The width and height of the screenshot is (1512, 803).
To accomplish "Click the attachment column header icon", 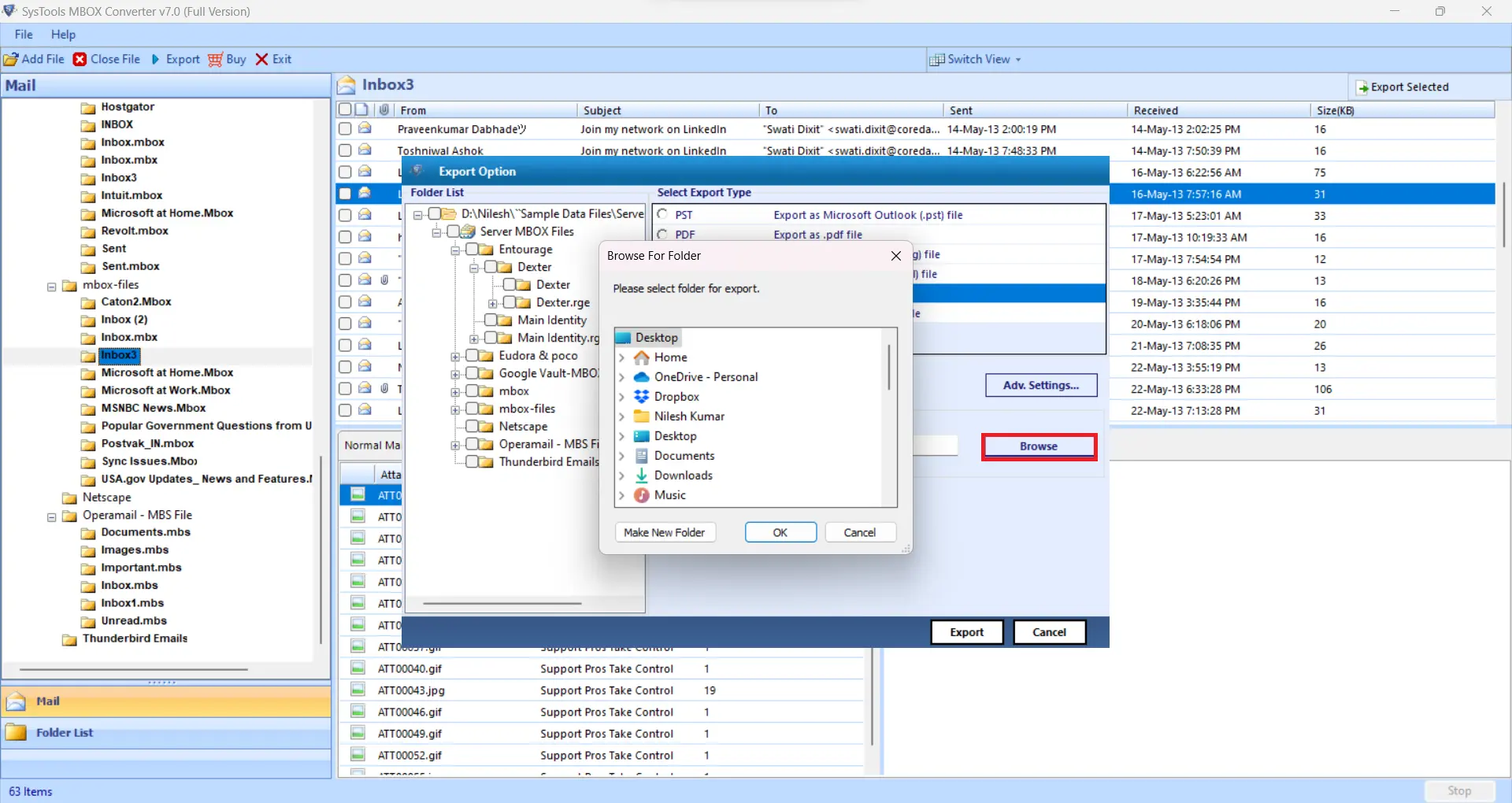I will pyautogui.click(x=384, y=109).
